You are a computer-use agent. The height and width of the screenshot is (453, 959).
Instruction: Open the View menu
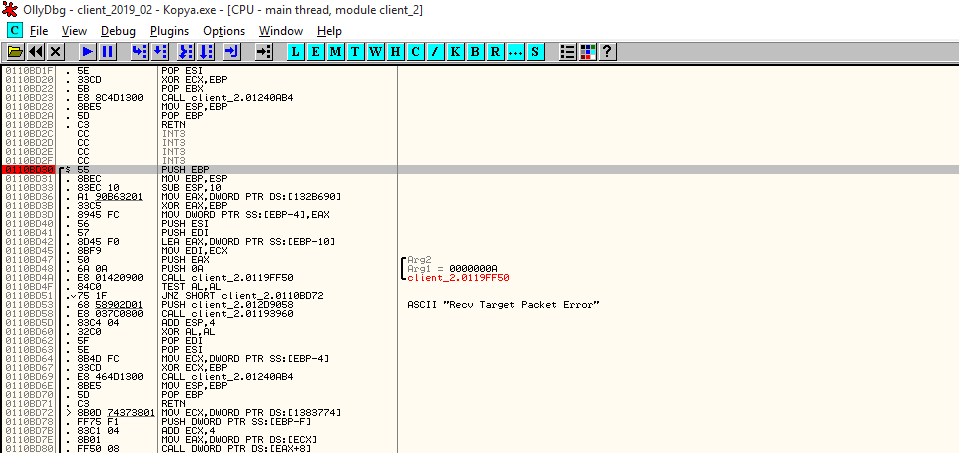point(74,31)
